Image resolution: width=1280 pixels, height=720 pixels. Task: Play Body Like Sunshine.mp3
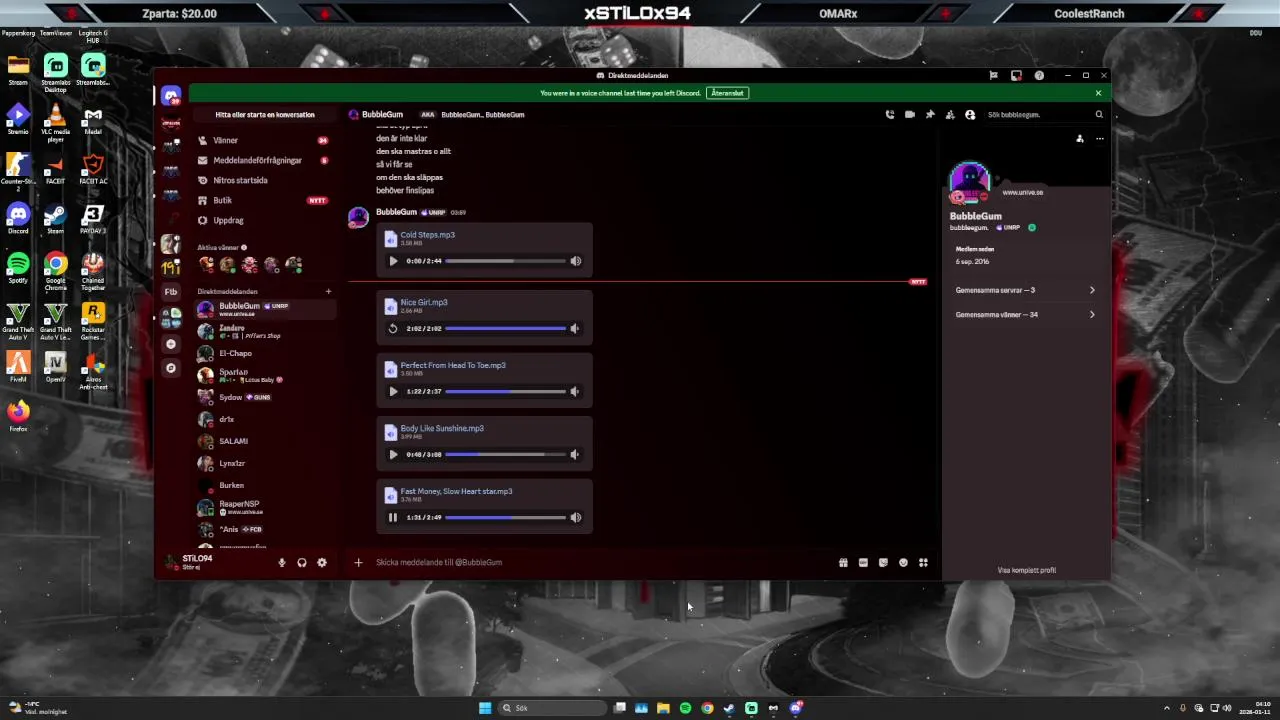pyautogui.click(x=393, y=454)
